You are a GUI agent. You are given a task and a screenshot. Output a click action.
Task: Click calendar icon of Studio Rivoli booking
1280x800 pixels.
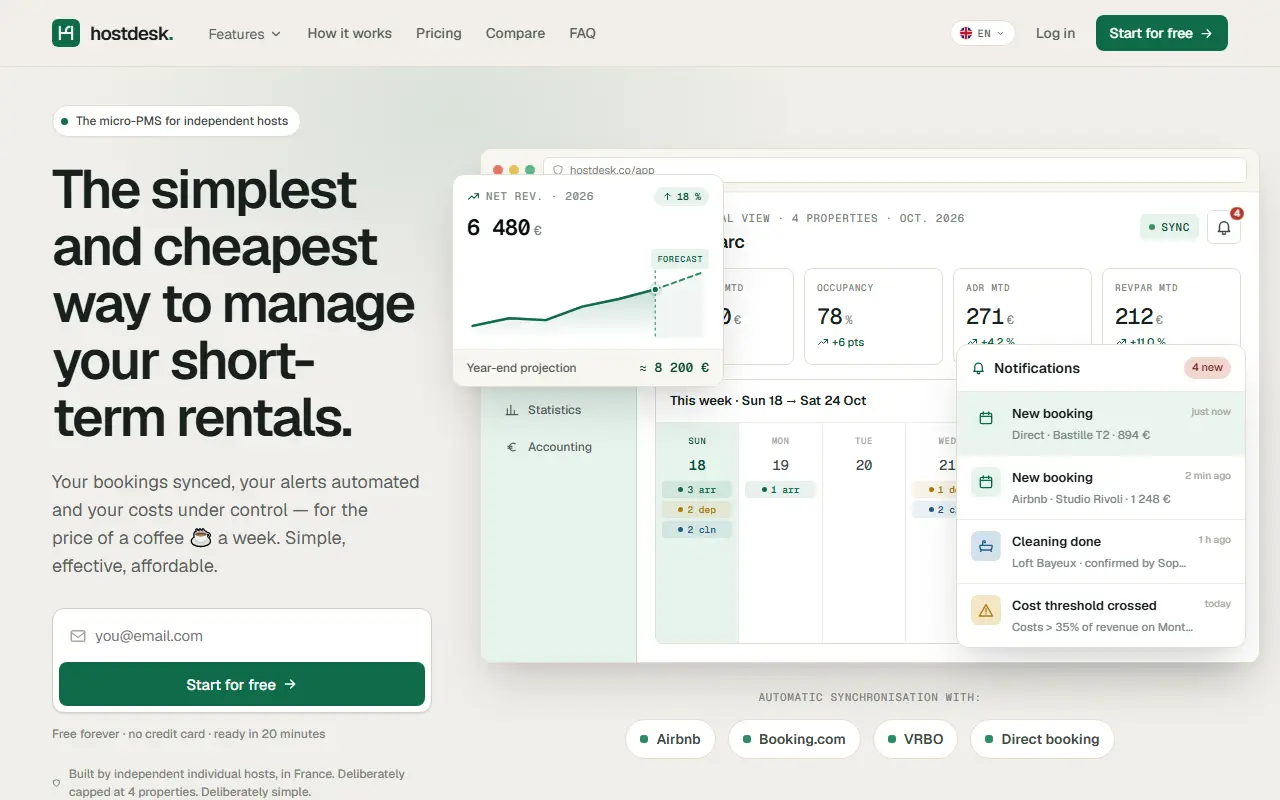(x=986, y=482)
